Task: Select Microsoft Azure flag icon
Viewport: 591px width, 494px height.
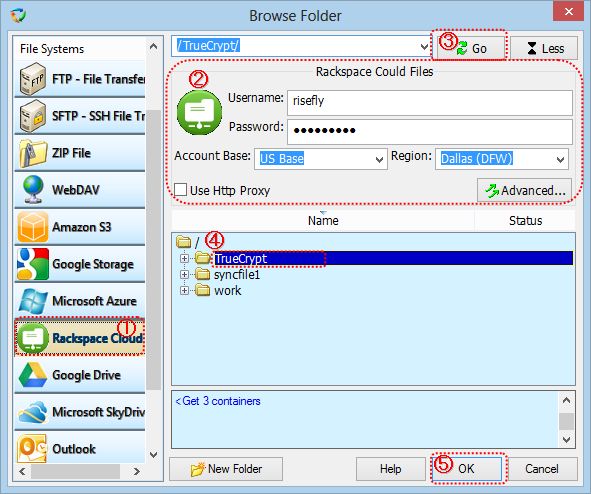Action: (x=33, y=301)
